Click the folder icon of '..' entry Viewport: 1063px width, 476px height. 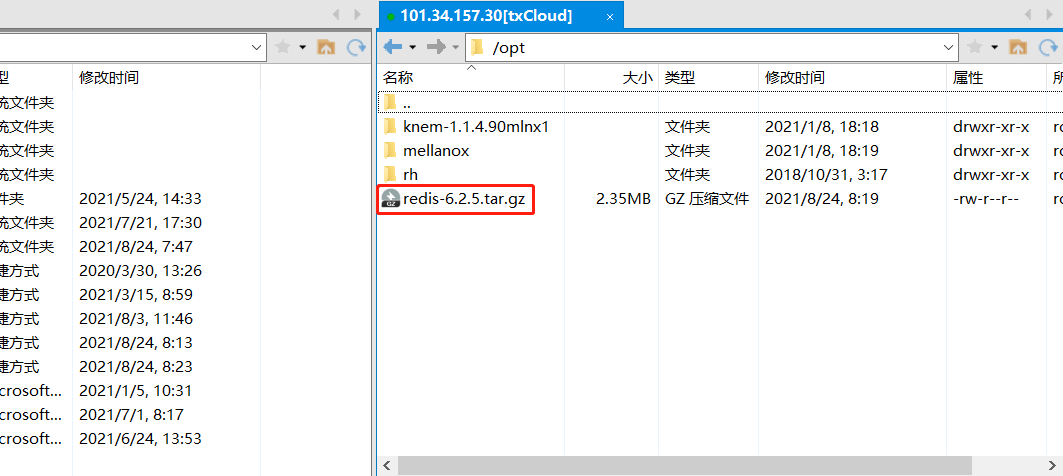pyautogui.click(x=390, y=102)
